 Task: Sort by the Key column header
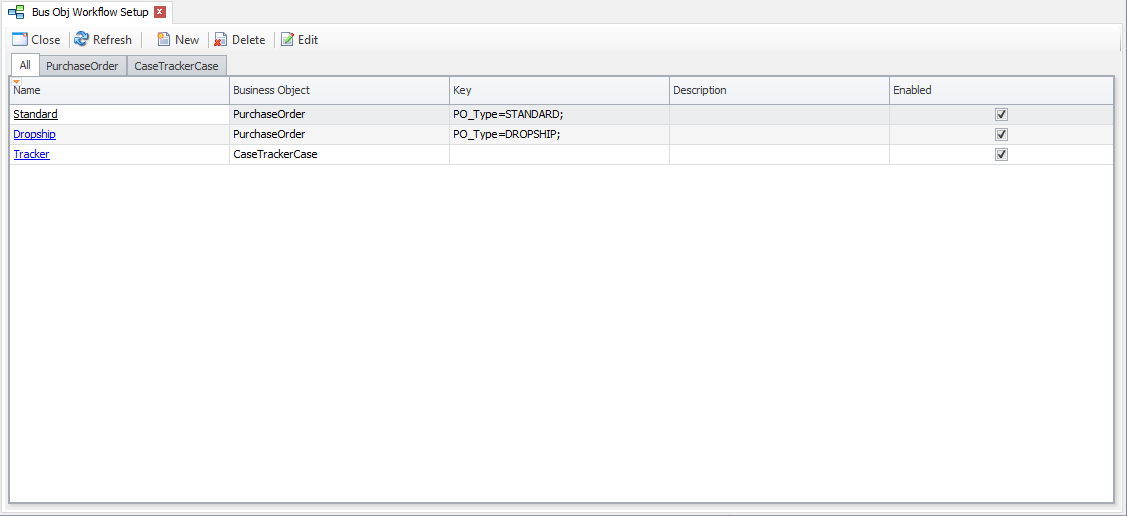pos(559,90)
